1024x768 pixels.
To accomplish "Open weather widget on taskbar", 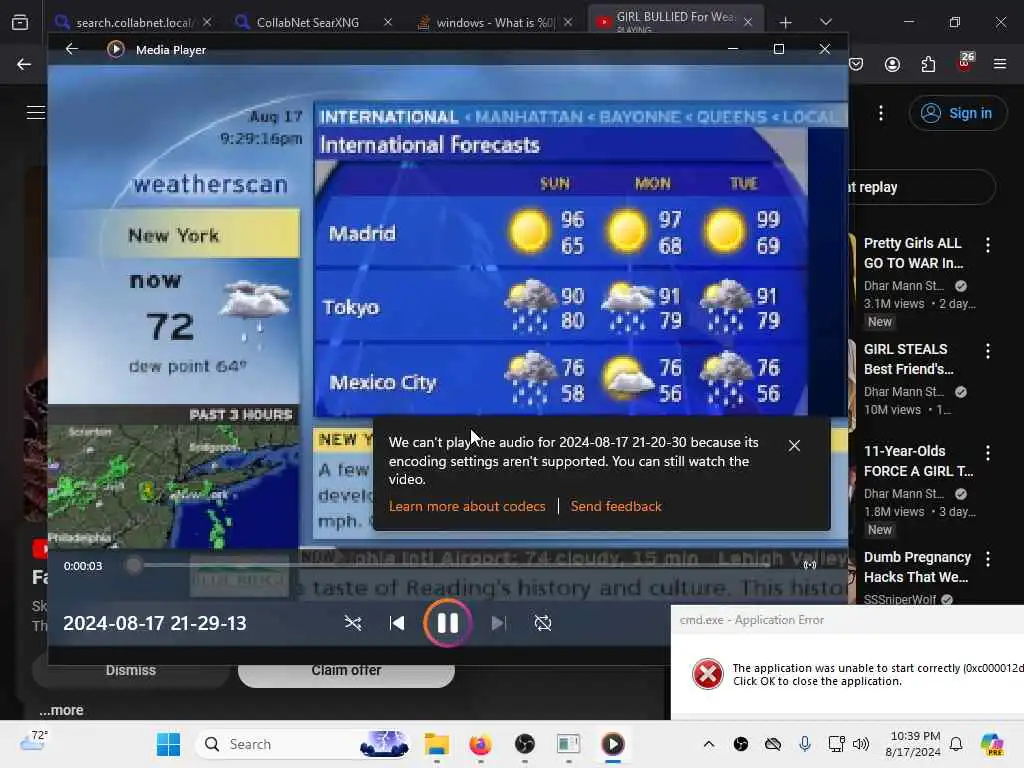I will point(33,741).
